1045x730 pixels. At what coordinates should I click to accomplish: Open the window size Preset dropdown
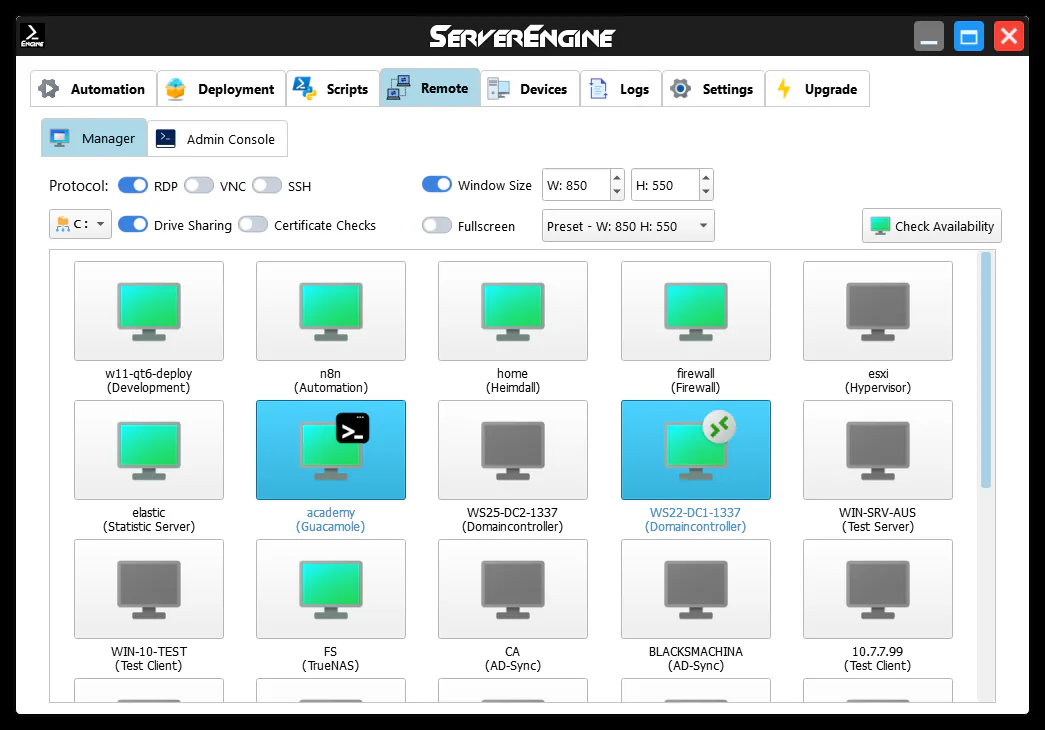click(x=628, y=226)
